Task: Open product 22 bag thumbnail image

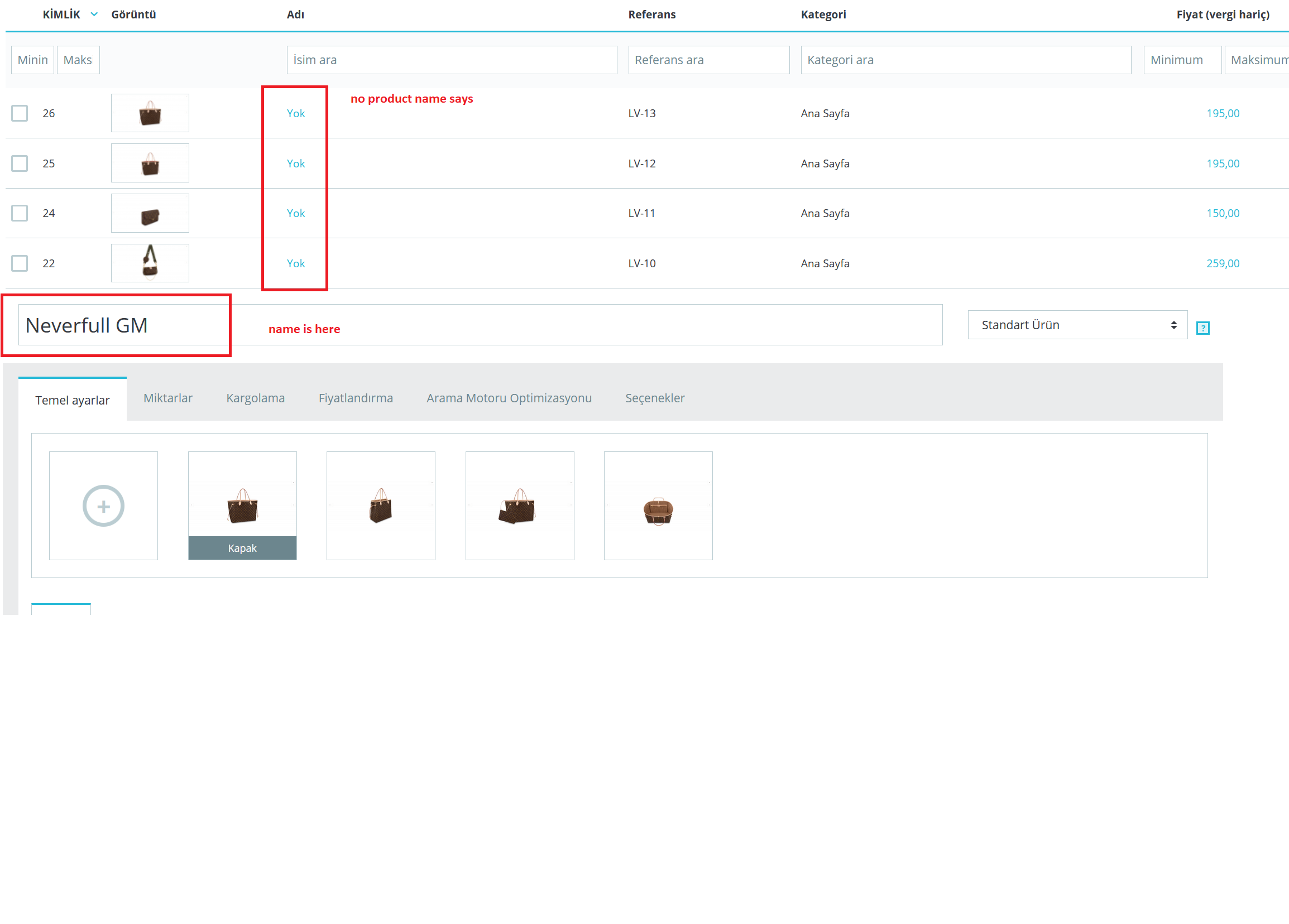Action: pos(150,263)
